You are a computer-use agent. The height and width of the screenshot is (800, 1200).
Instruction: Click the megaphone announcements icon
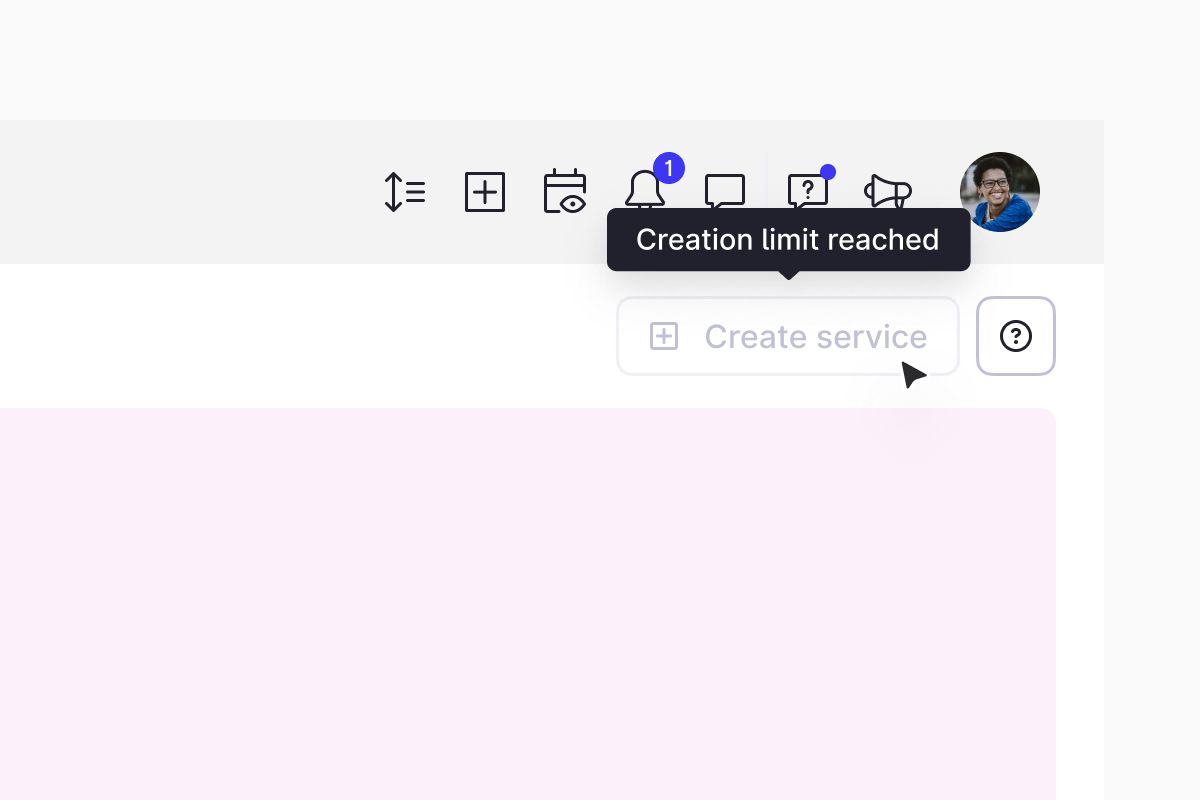[888, 192]
